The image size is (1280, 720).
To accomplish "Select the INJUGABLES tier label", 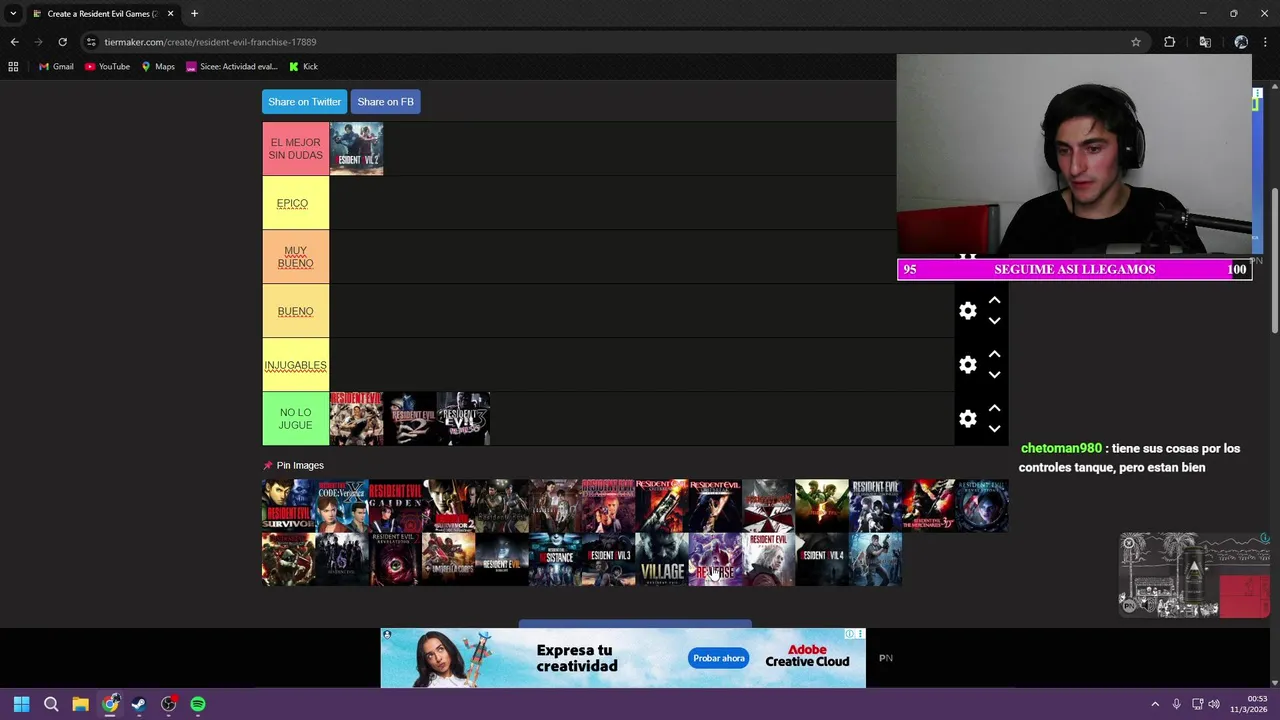I will coord(295,365).
